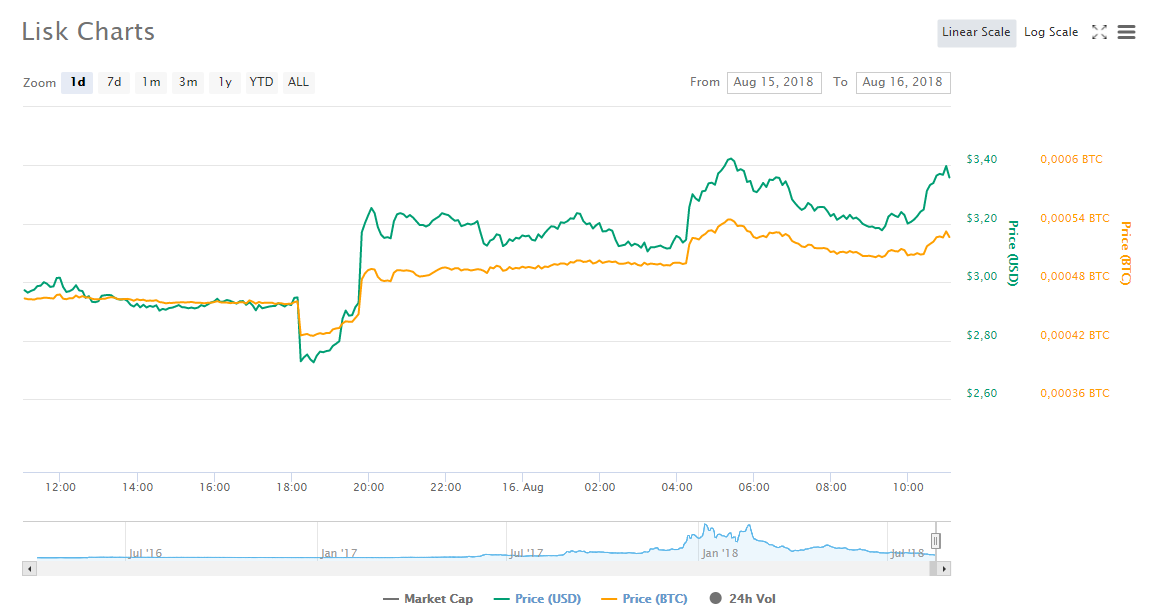Click the navigator scroll left arrow
The width and height of the screenshot is (1162, 613).
point(29,568)
